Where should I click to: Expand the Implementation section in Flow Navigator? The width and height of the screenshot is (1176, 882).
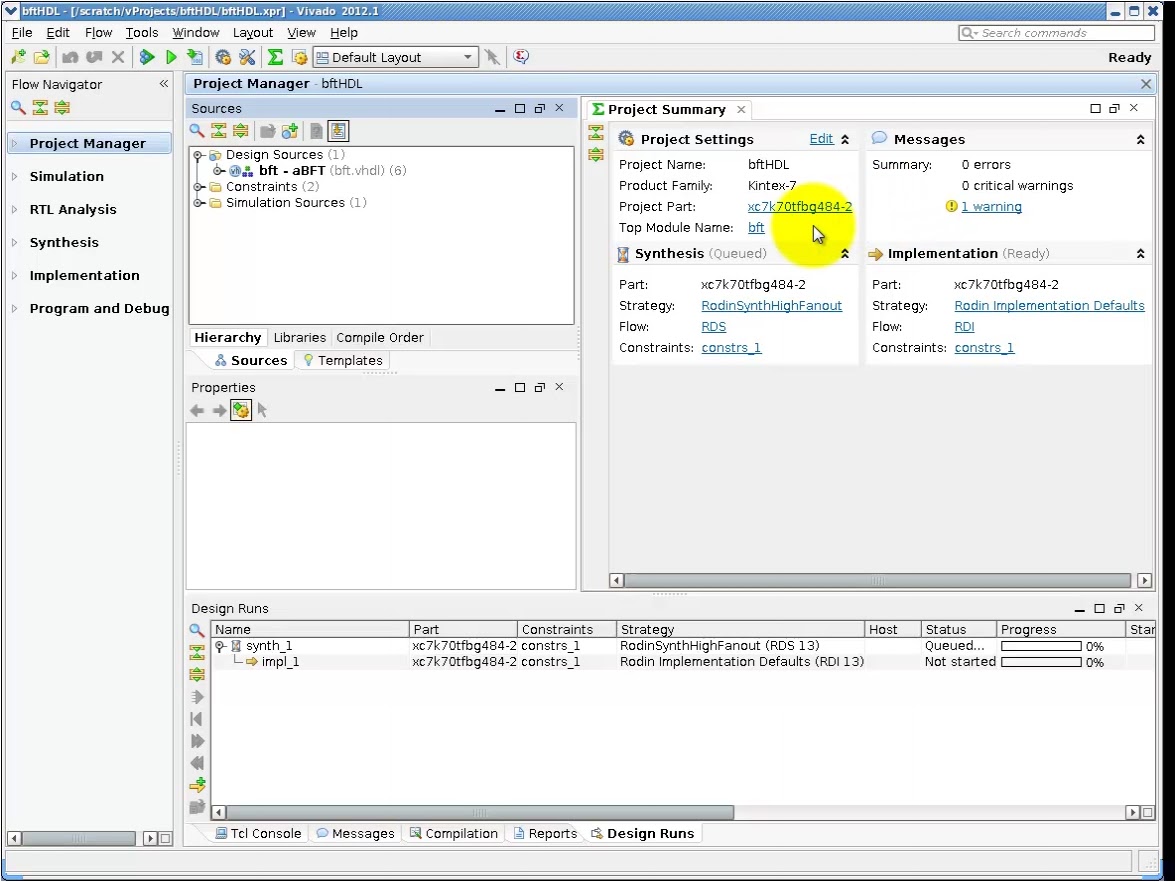pyautogui.click(x=14, y=275)
